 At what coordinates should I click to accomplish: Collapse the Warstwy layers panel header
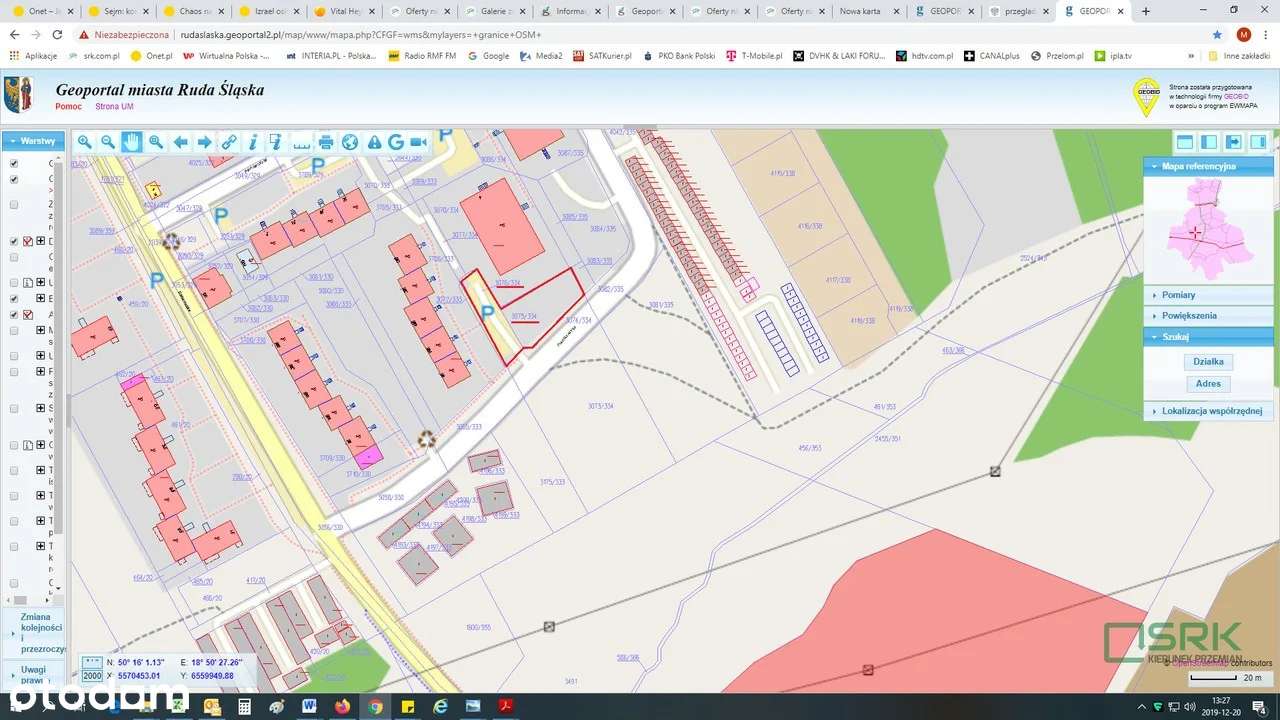[x=33, y=141]
